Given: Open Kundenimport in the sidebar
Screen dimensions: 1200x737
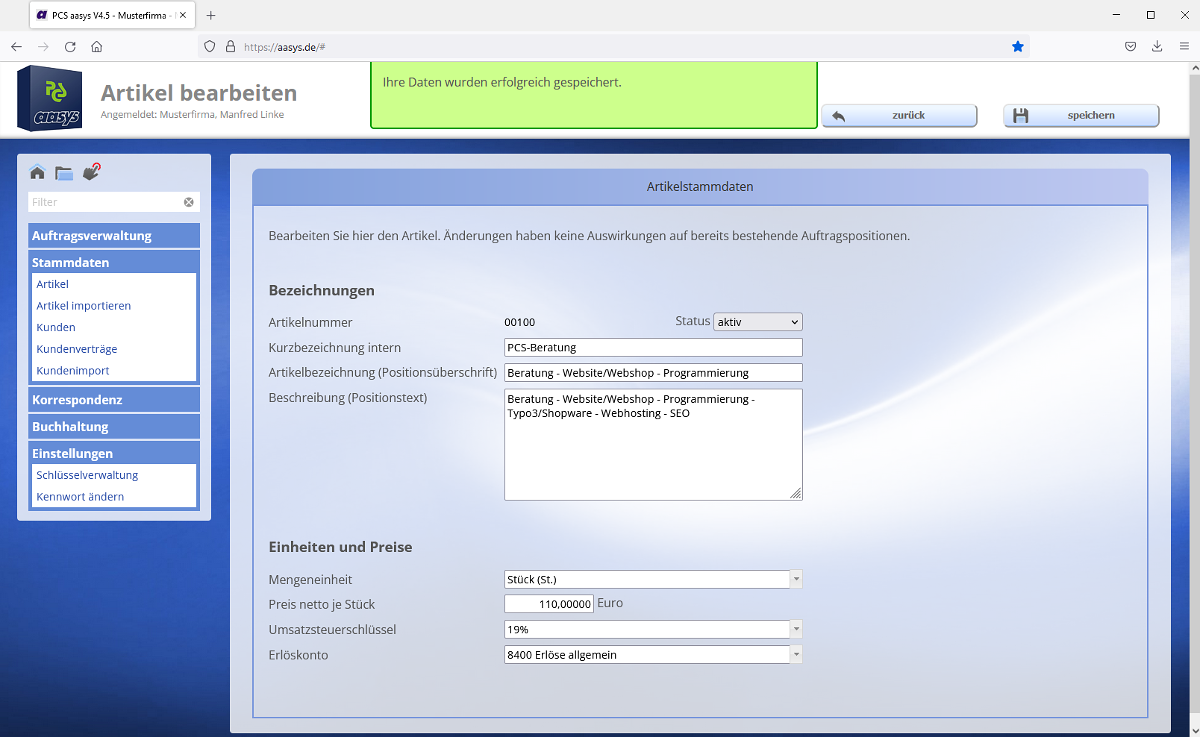Looking at the screenshot, I should pyautogui.click(x=72, y=370).
